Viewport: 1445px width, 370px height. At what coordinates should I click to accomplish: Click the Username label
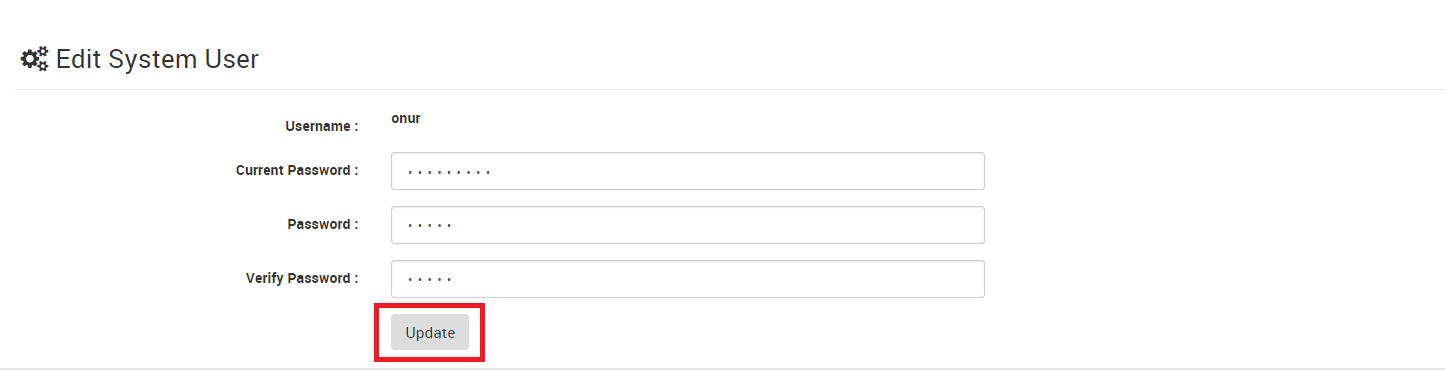[322, 127]
